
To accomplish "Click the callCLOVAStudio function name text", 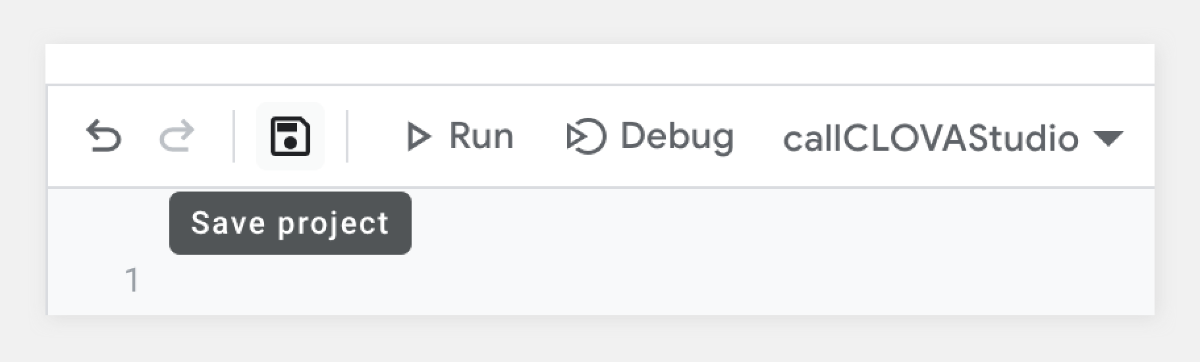I will tap(931, 138).
